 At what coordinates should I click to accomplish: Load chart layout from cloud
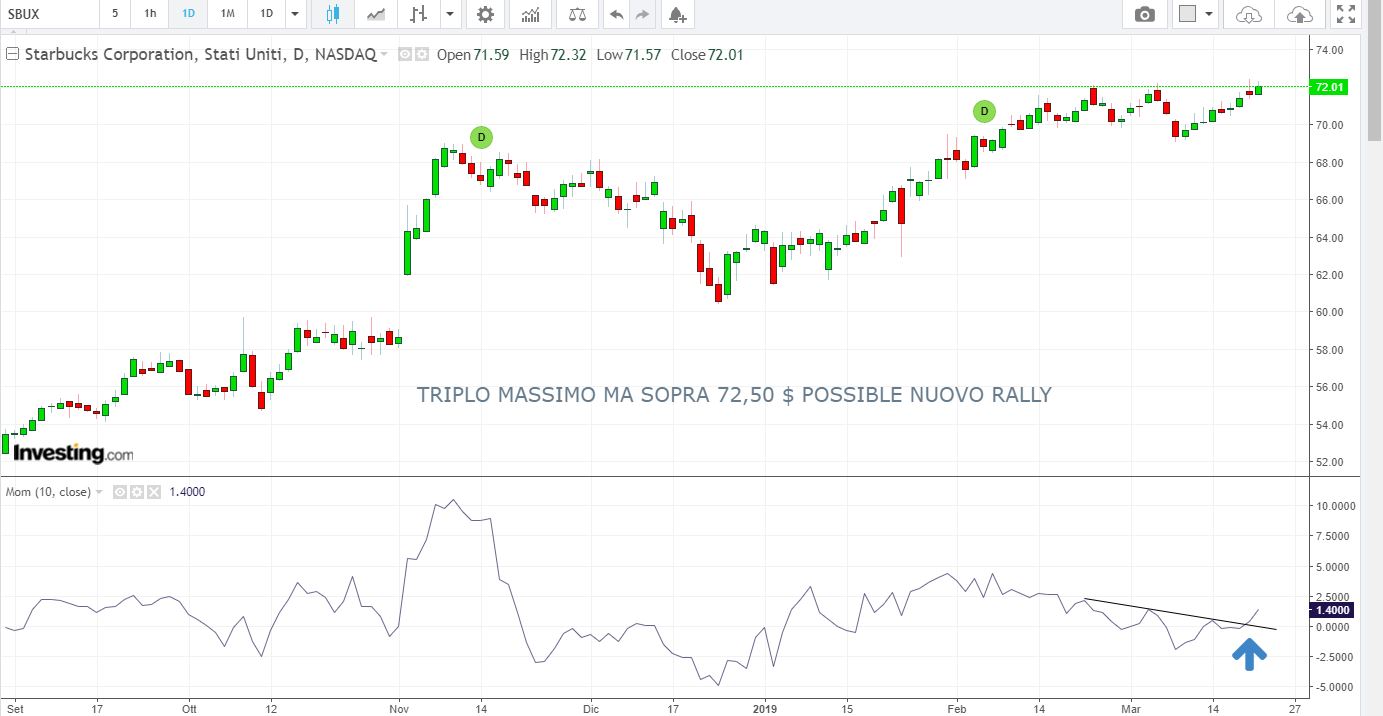pos(1249,14)
